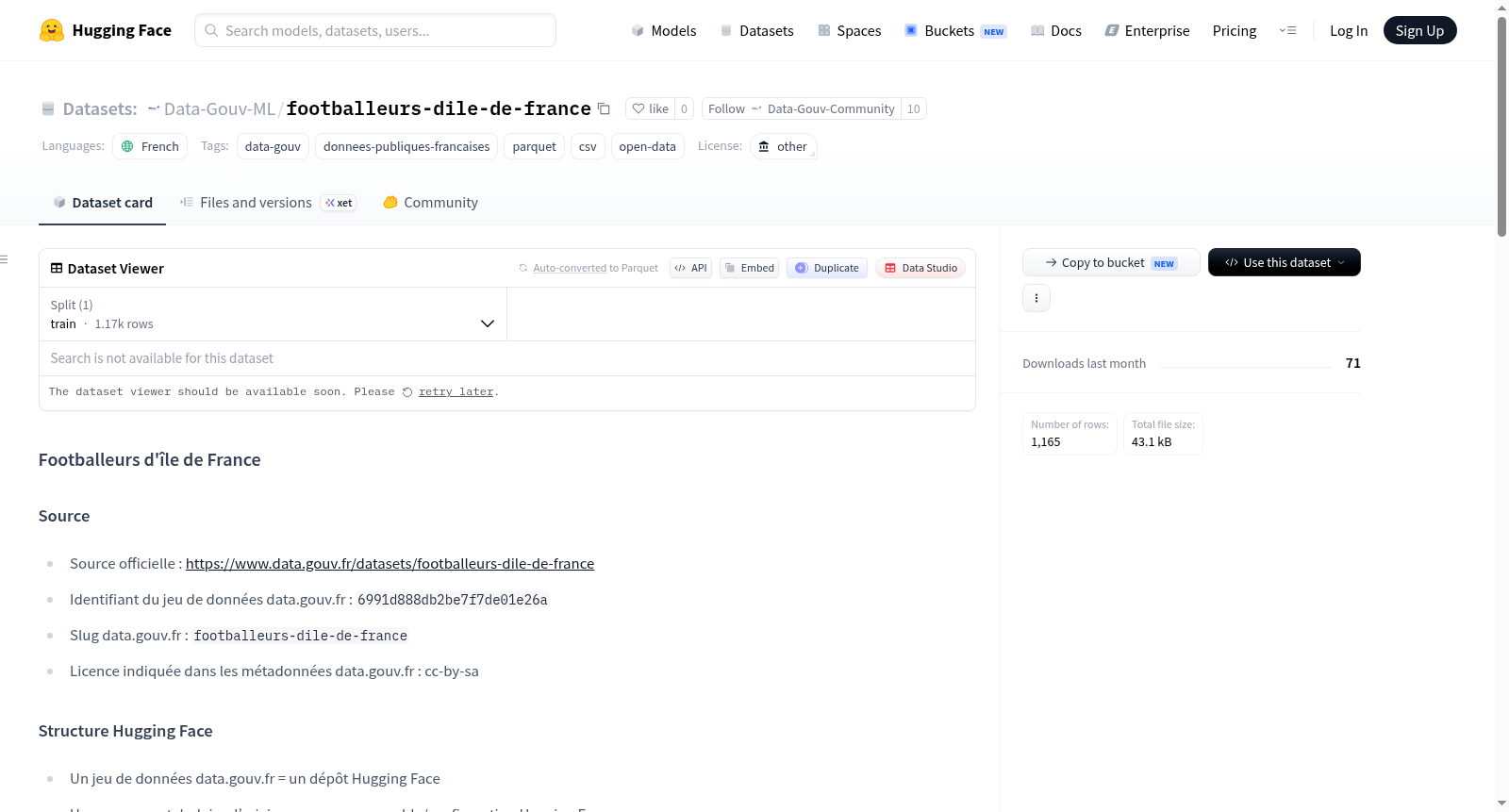Select the French language tag
Image resolution: width=1509 pixels, height=812 pixels.
pyautogui.click(x=150, y=147)
